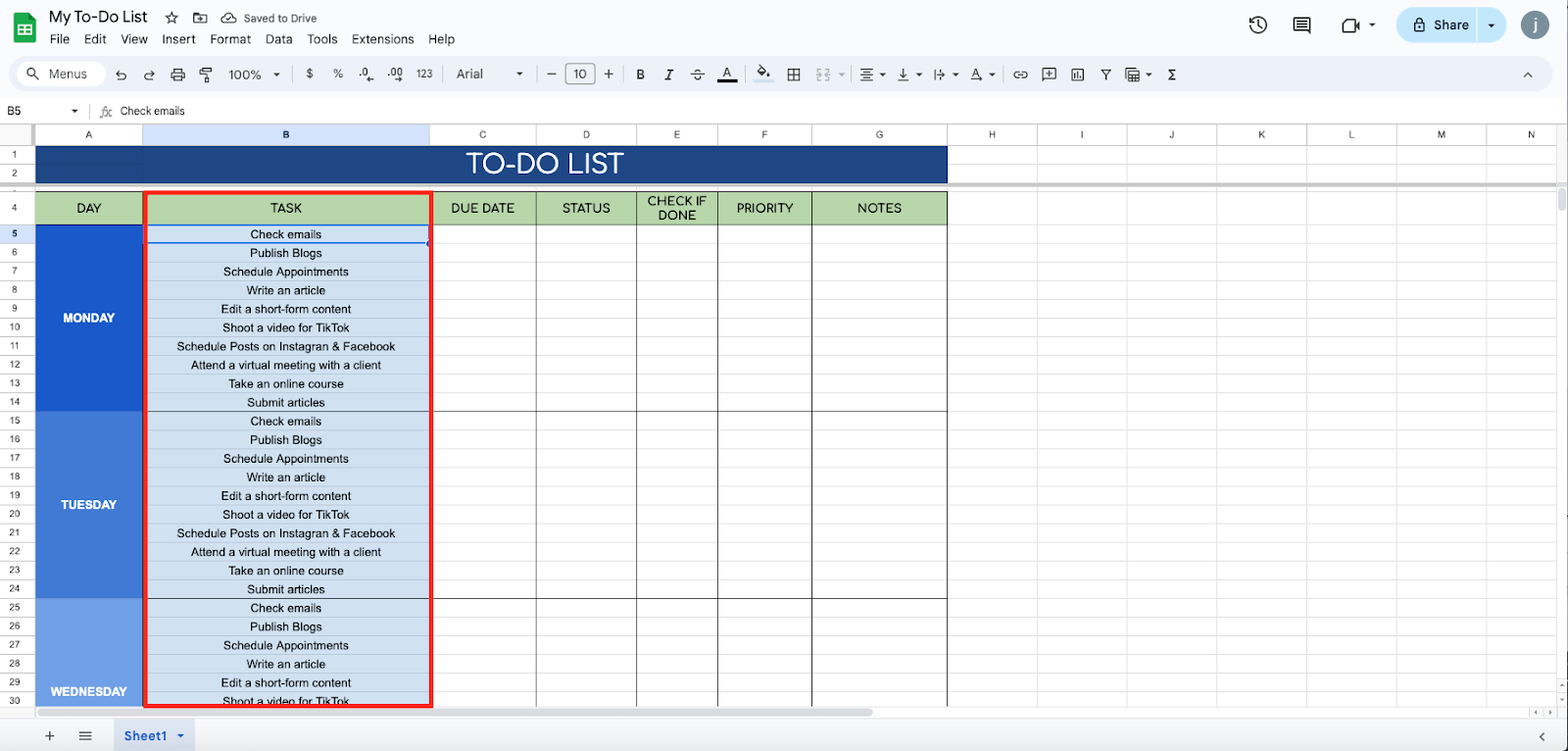Open version history clock icon
The height and width of the screenshot is (751, 1568).
[x=1258, y=25]
